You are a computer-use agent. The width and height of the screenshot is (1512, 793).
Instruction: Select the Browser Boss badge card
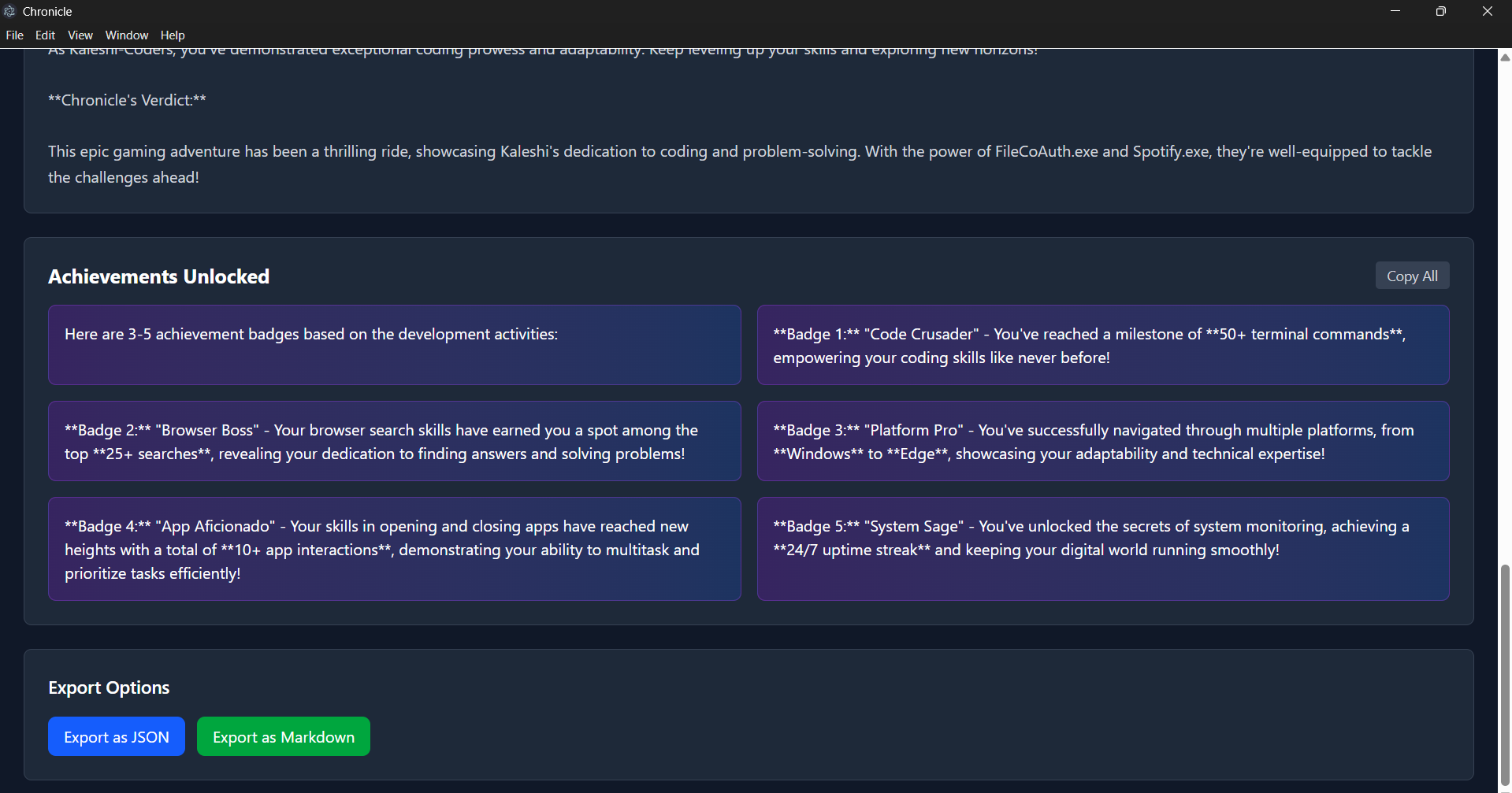pyautogui.click(x=394, y=441)
